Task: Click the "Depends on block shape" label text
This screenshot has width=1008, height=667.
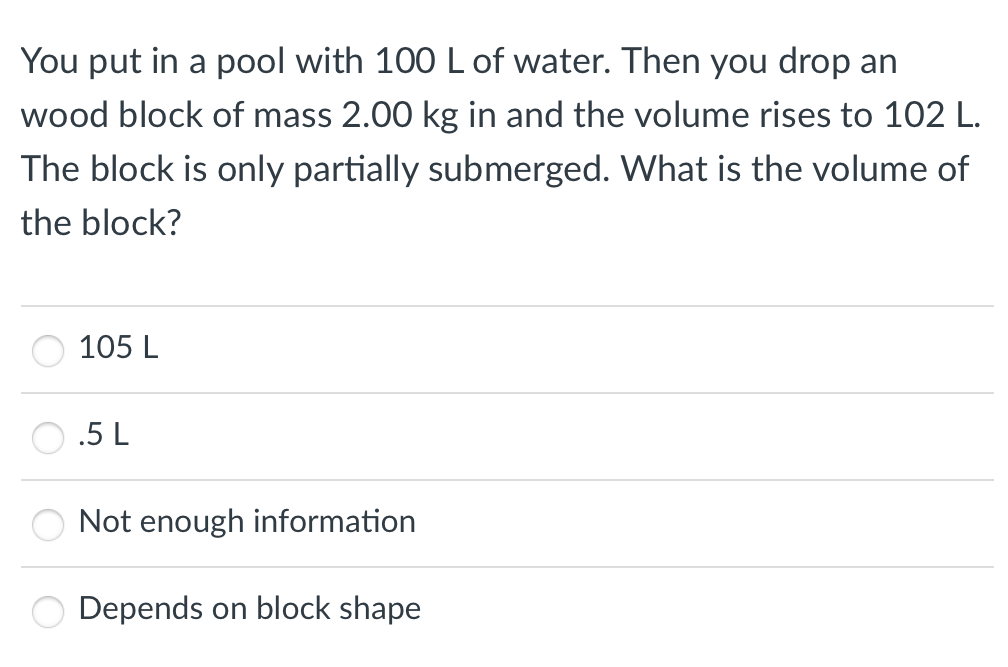Action: pos(250,608)
